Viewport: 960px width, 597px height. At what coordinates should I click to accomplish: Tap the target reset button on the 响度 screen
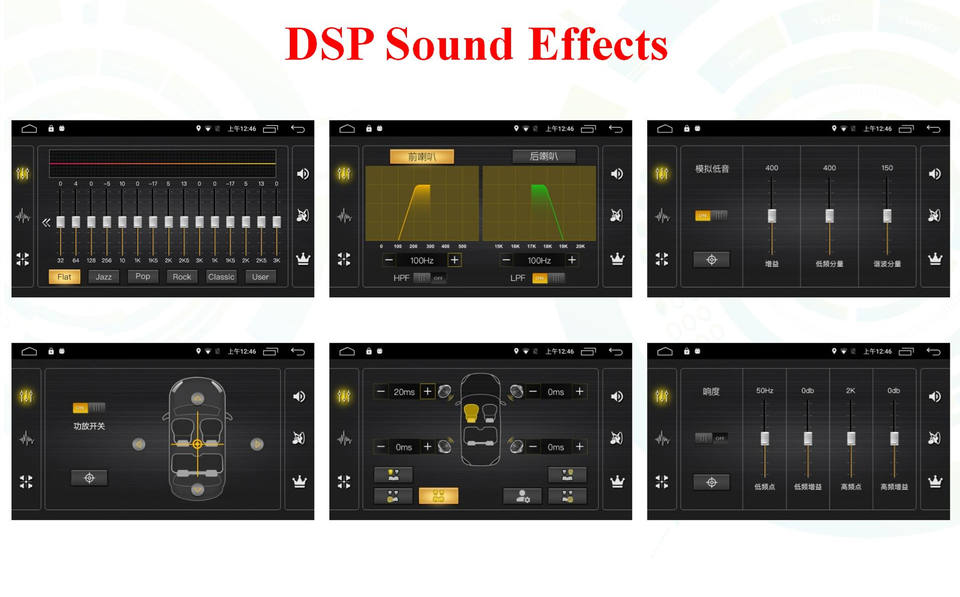tap(711, 482)
